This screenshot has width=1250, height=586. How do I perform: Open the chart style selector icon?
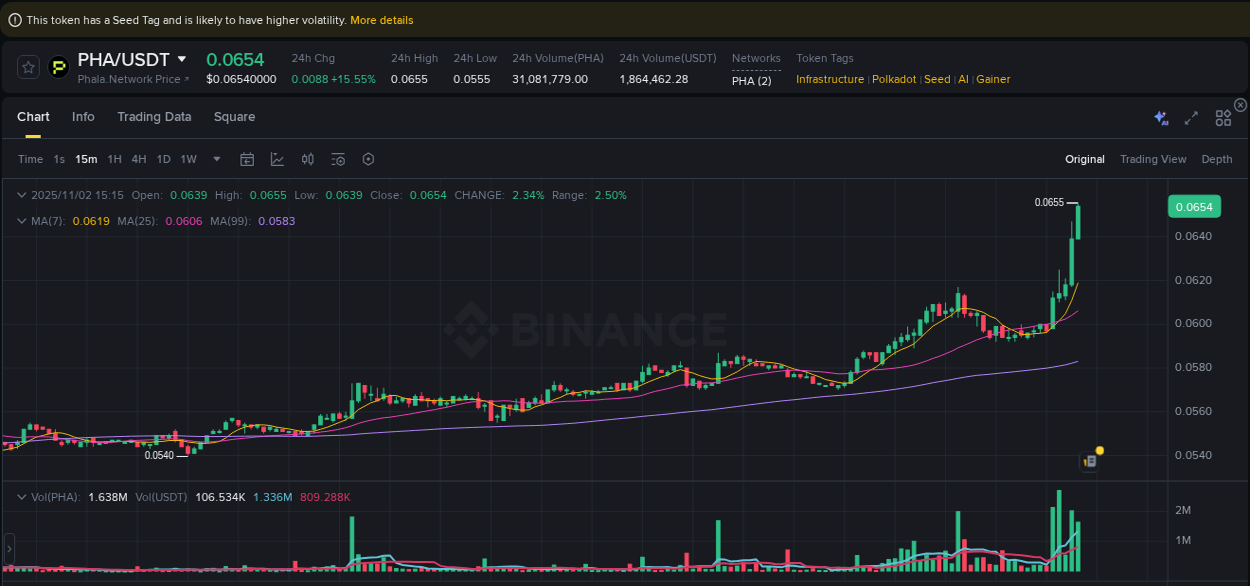[277, 159]
